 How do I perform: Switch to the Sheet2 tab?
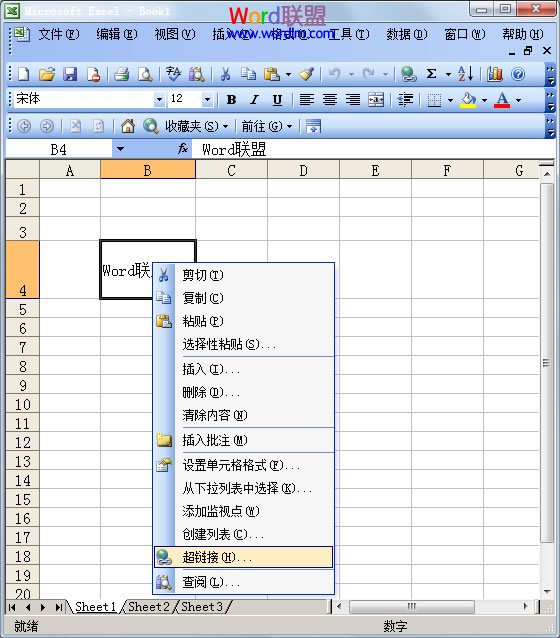pyautogui.click(x=149, y=607)
